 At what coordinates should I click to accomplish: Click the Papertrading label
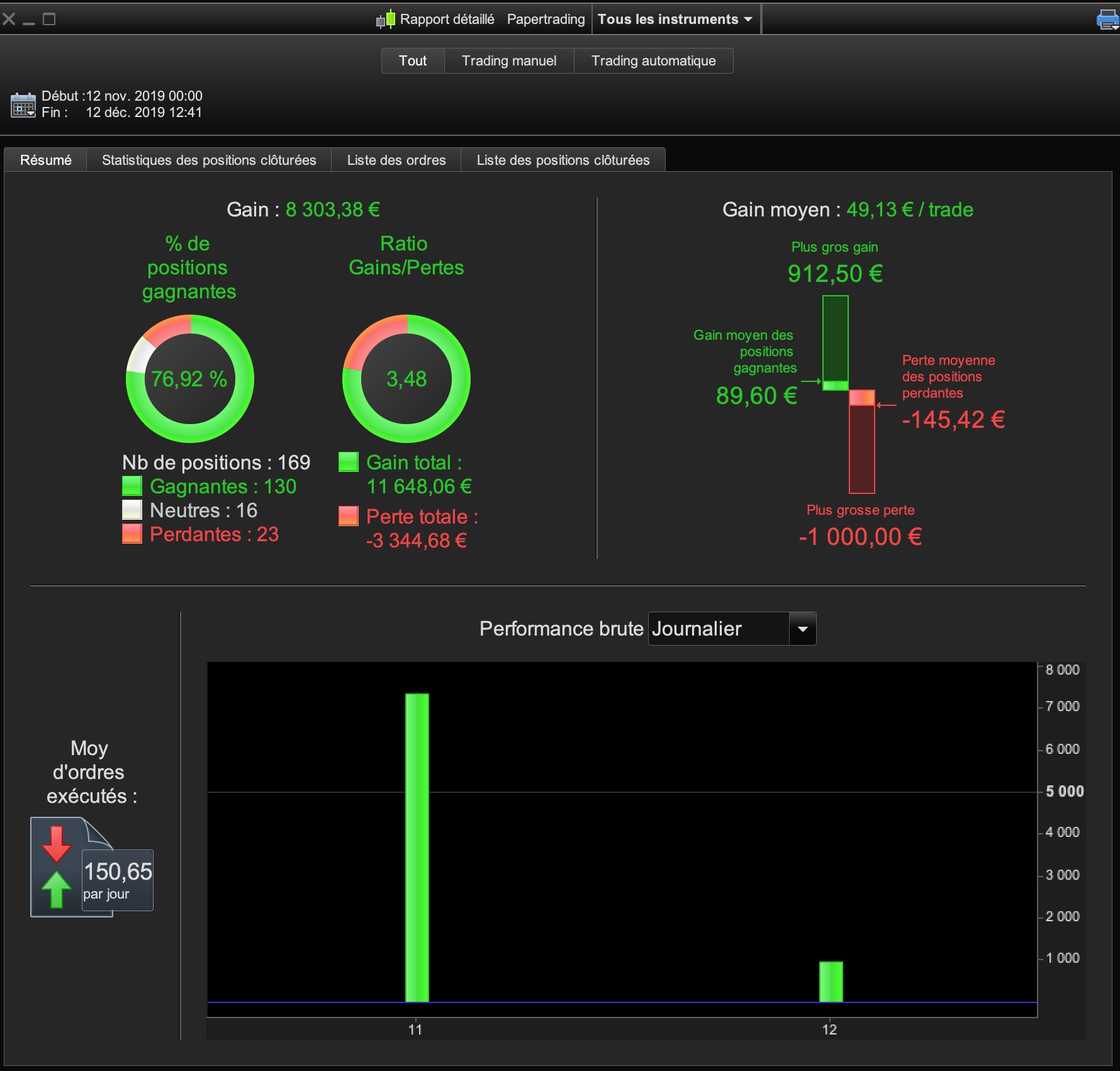[546, 20]
